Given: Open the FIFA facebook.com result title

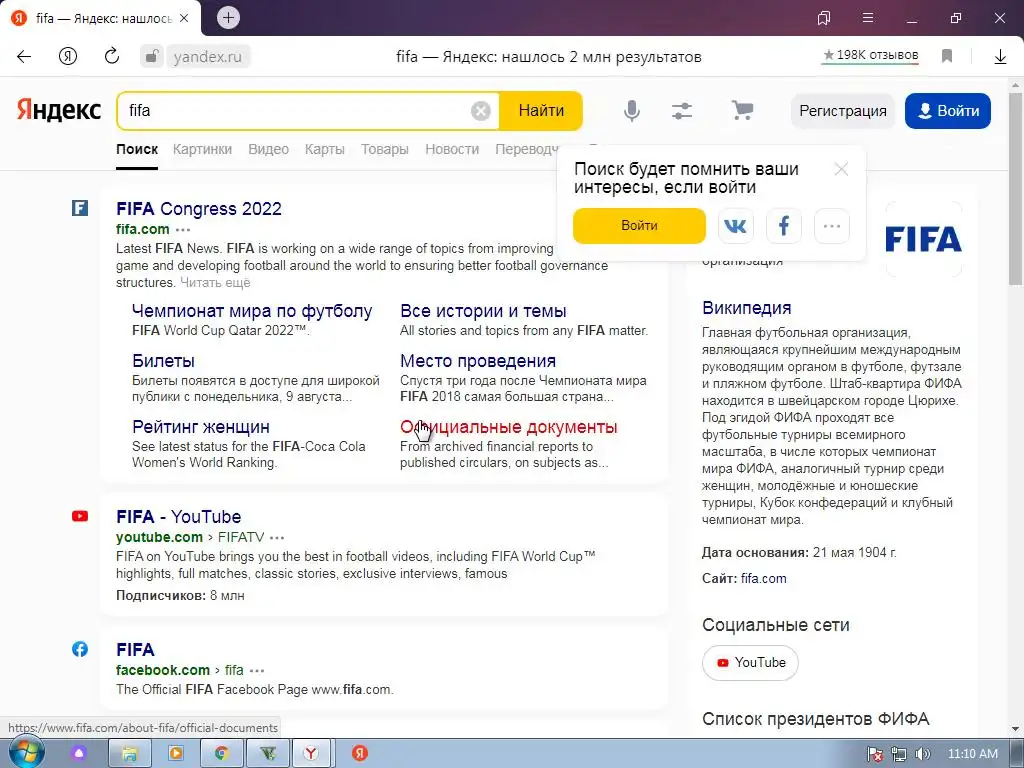Looking at the screenshot, I should (135, 650).
